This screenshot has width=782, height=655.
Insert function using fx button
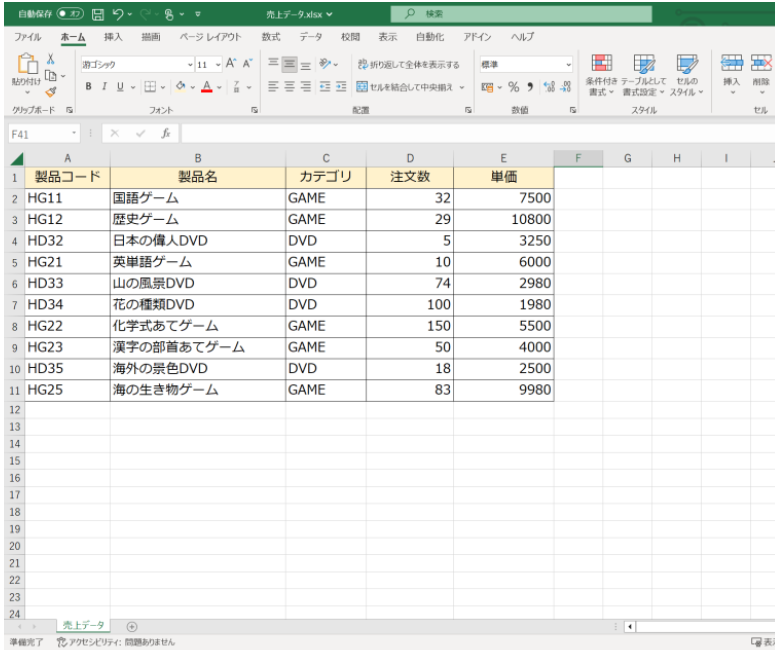pyautogui.click(x=166, y=133)
